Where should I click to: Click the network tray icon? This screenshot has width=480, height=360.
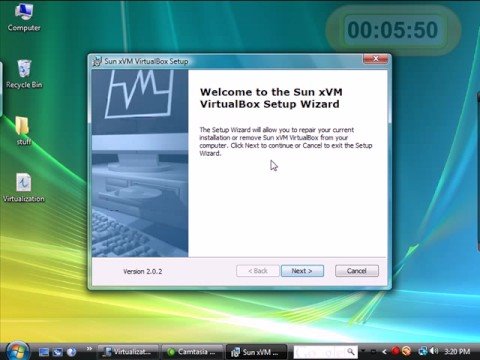click(423, 351)
